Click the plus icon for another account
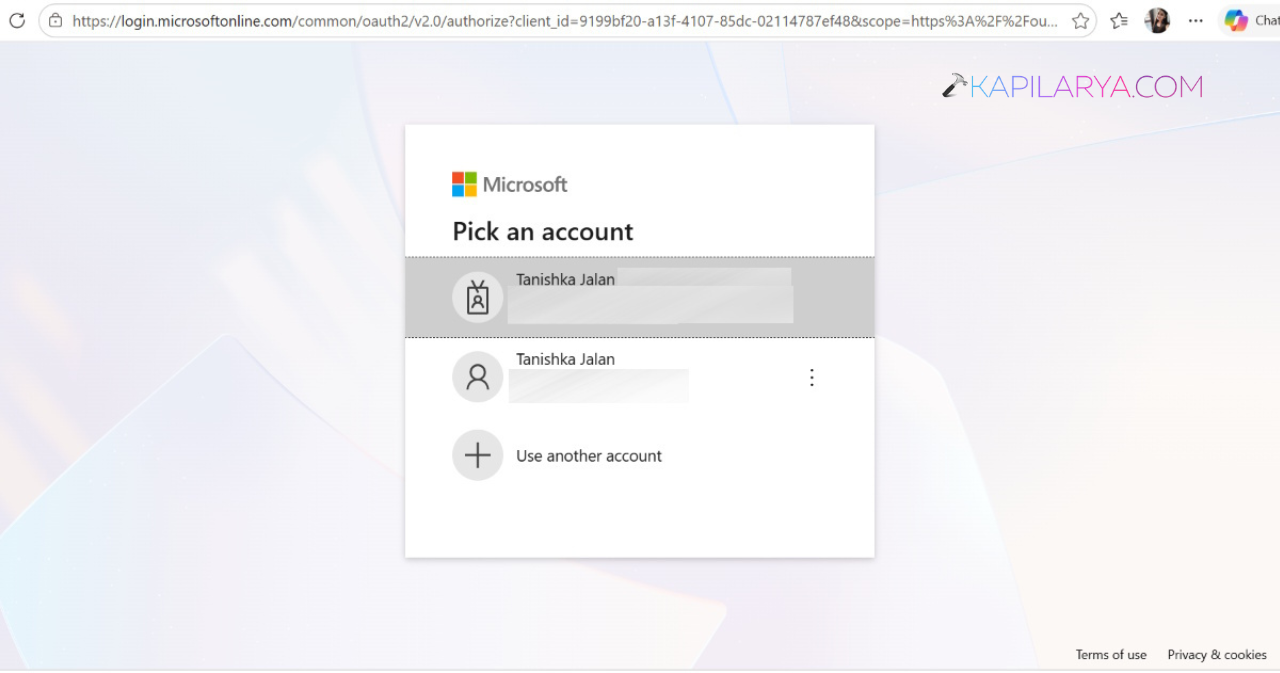The width and height of the screenshot is (1280, 673). point(478,455)
